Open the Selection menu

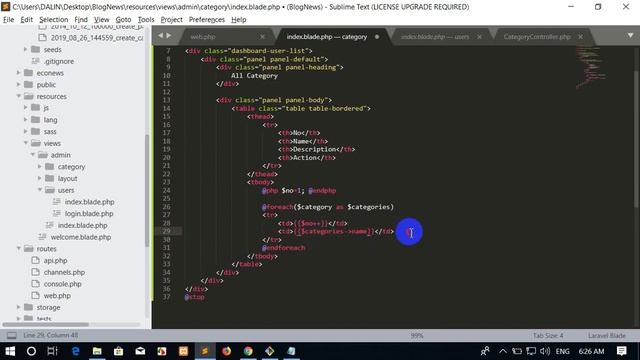point(53,20)
